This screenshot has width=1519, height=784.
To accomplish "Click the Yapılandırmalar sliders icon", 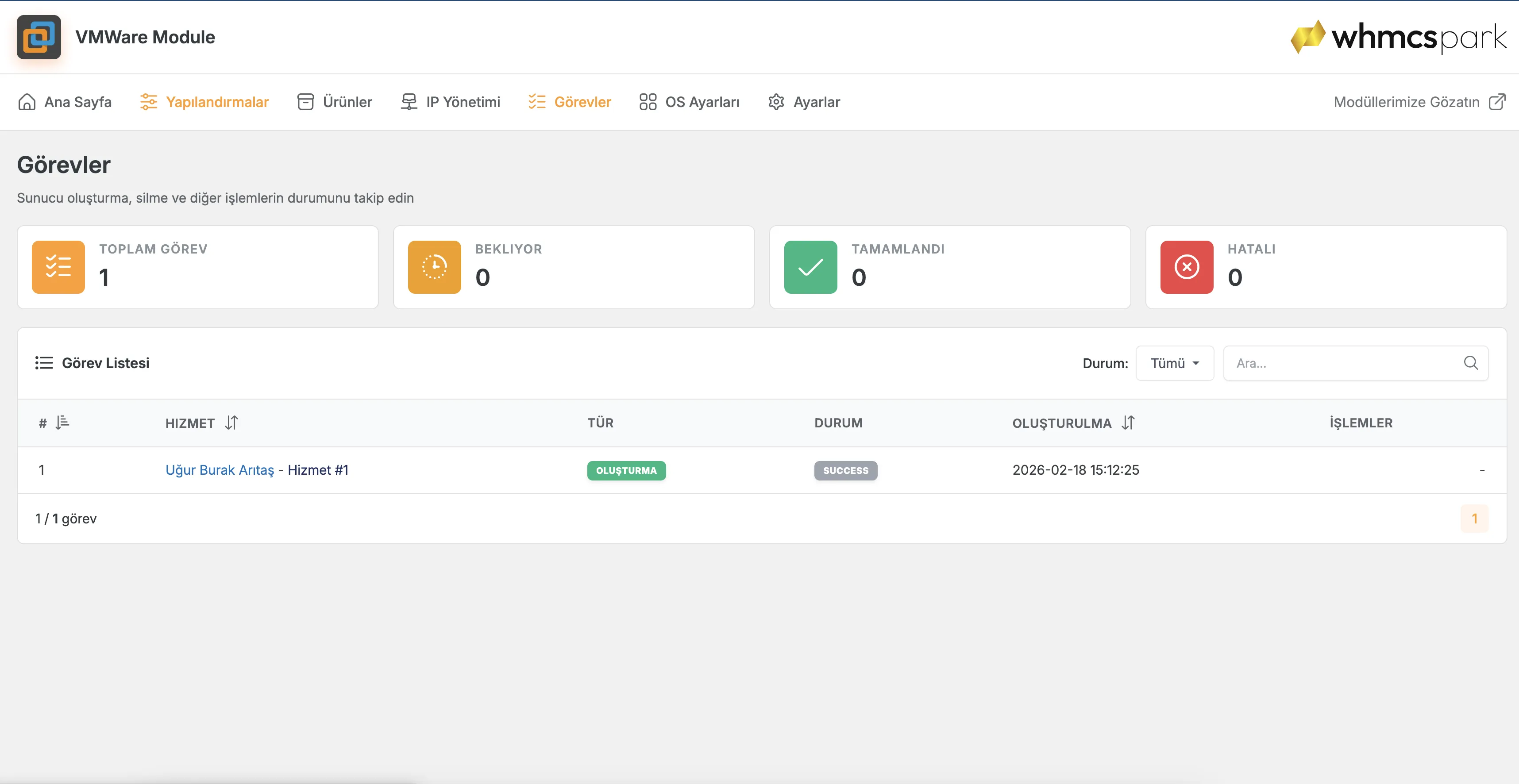I will (x=149, y=102).
